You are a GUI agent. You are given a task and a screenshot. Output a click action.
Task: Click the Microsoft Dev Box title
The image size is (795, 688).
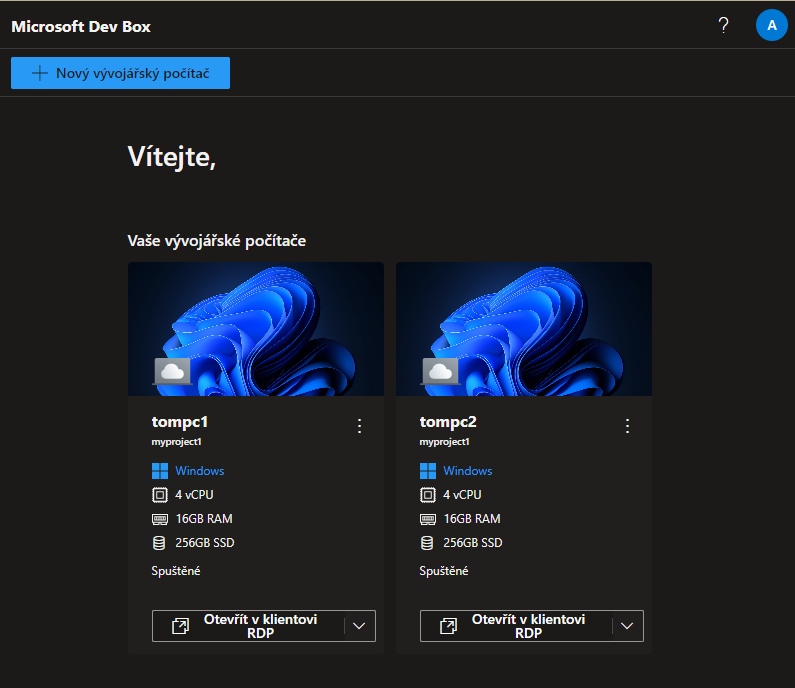(x=81, y=26)
